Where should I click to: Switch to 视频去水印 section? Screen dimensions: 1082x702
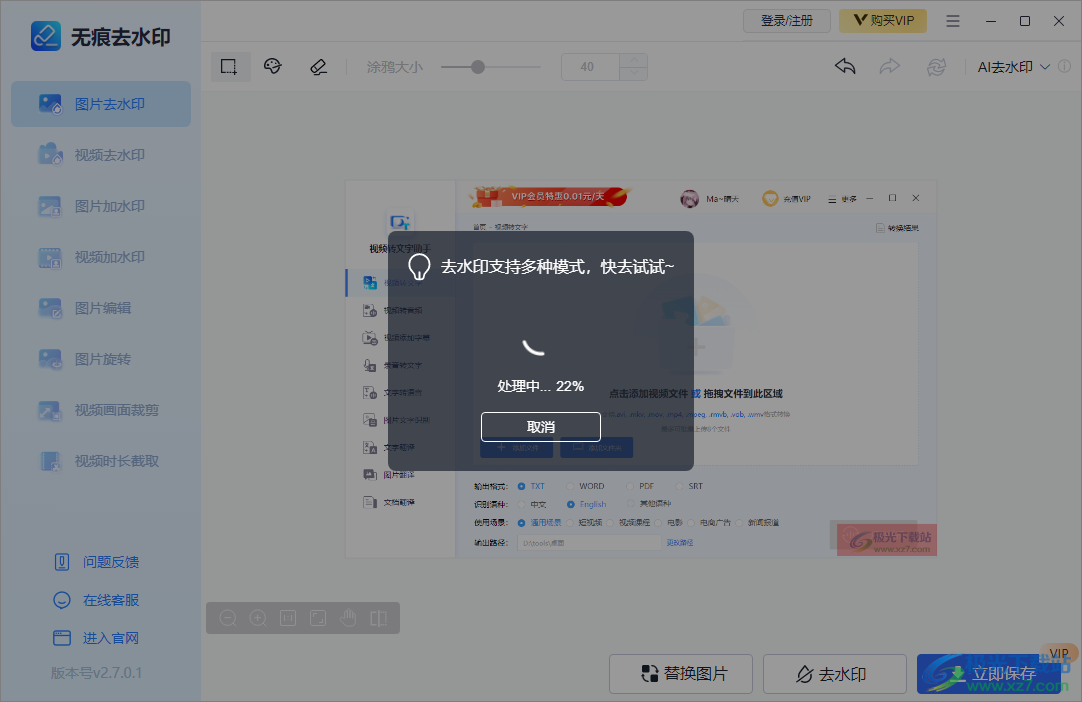(x=101, y=155)
